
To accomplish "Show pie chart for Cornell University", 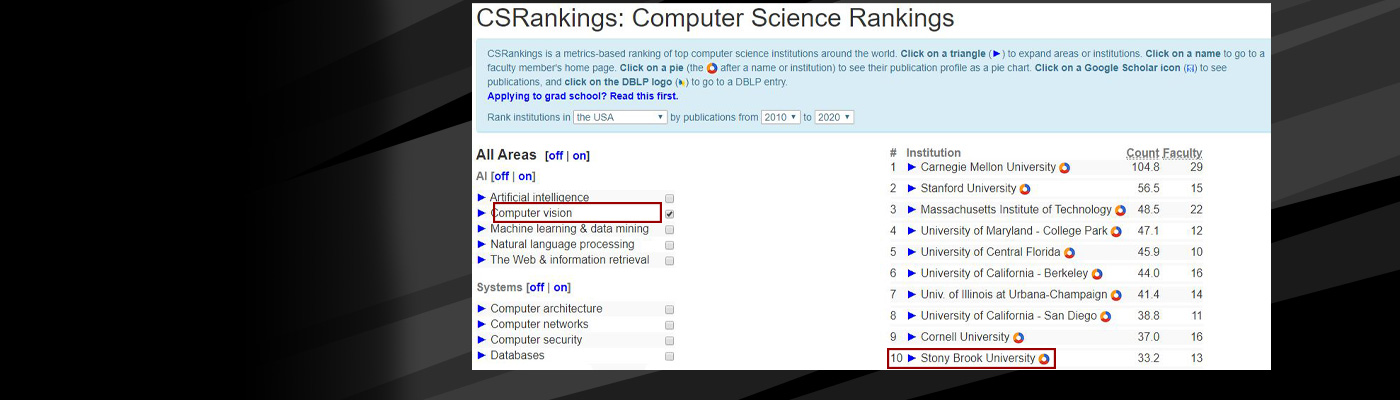I will coord(1018,338).
